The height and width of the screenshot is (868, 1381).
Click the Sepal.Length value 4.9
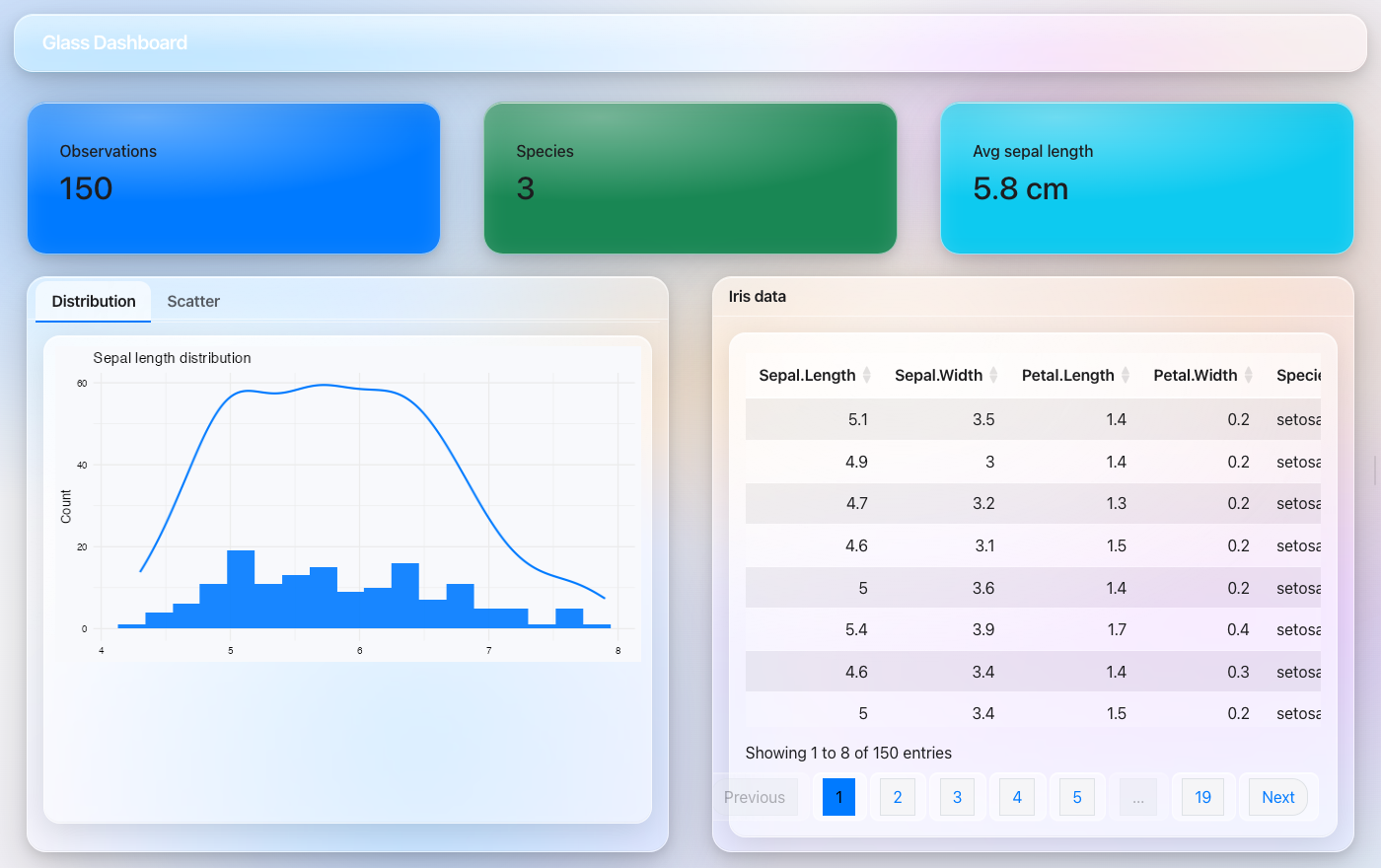[856, 462]
